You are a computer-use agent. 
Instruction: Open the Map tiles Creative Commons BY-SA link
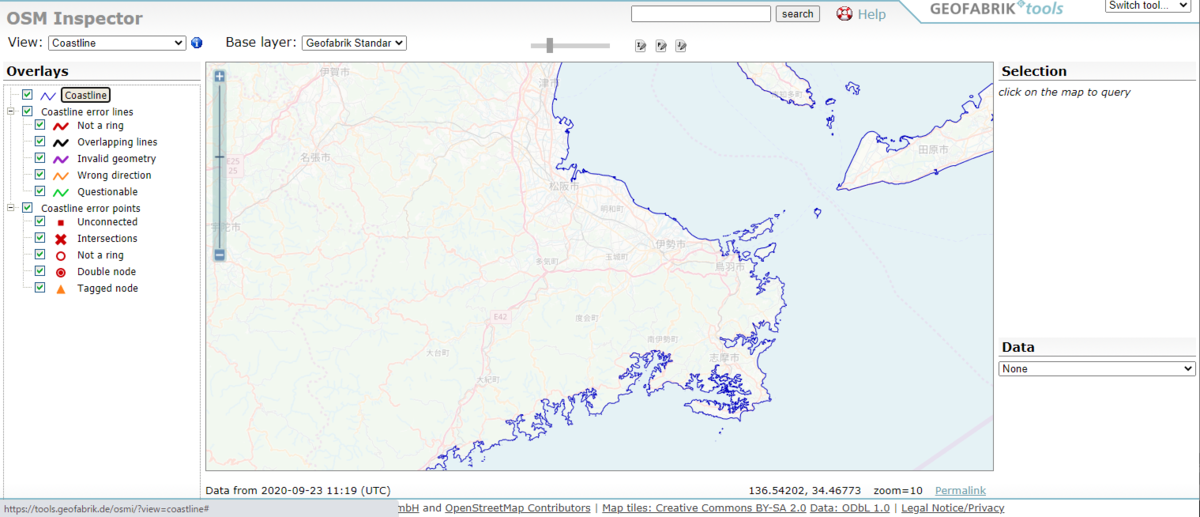point(704,509)
